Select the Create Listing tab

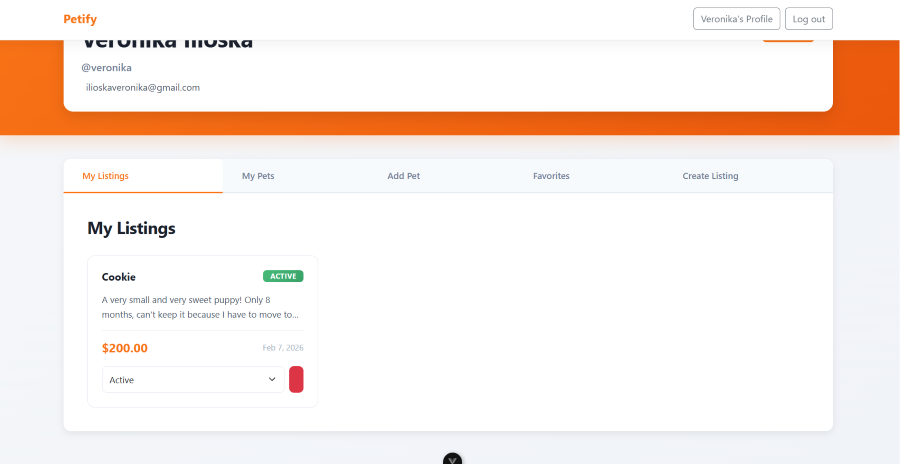[710, 176]
